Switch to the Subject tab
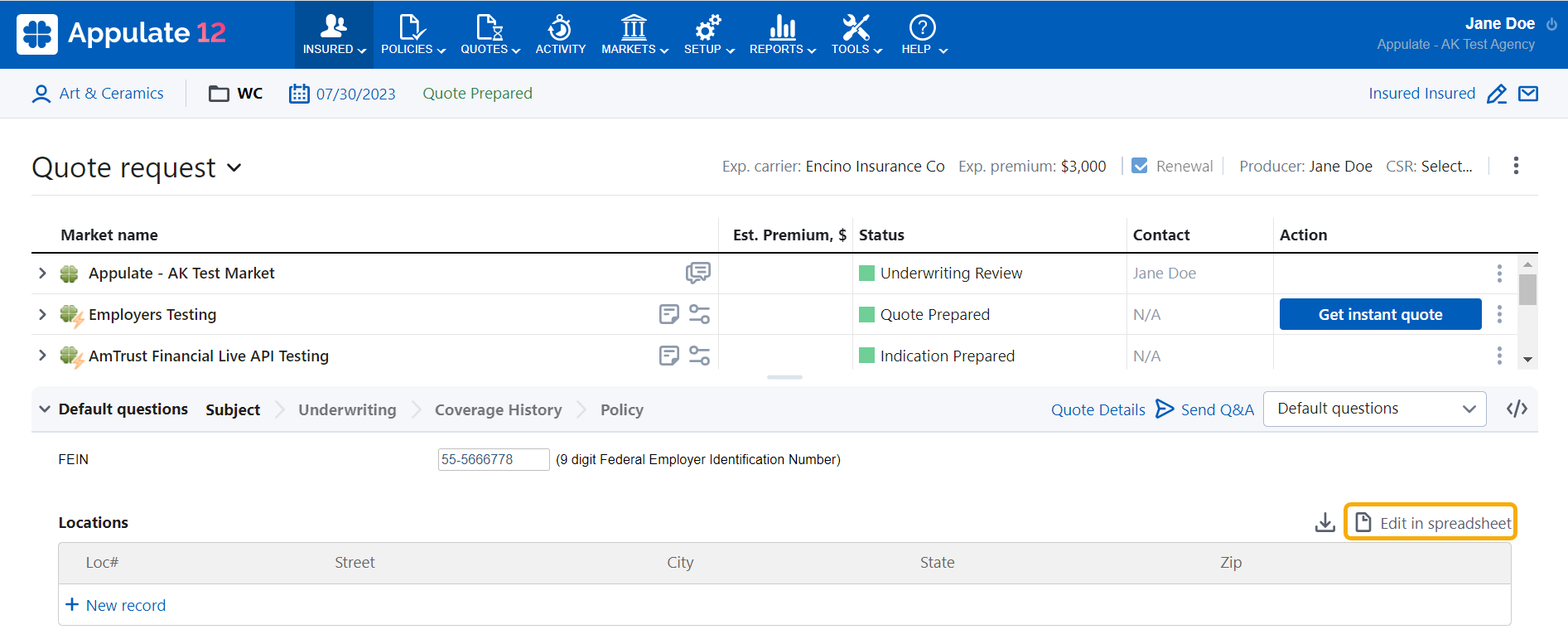 tap(233, 409)
